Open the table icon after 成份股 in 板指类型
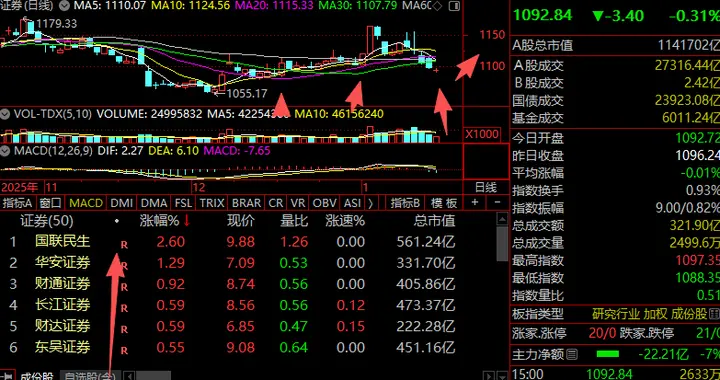 coord(714,314)
